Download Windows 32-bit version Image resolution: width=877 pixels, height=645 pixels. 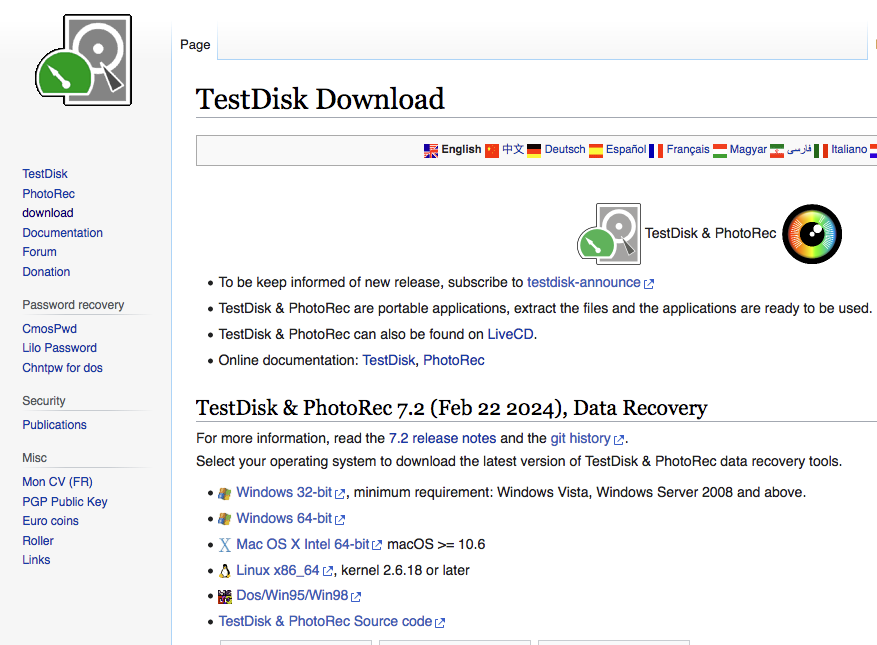tap(284, 492)
